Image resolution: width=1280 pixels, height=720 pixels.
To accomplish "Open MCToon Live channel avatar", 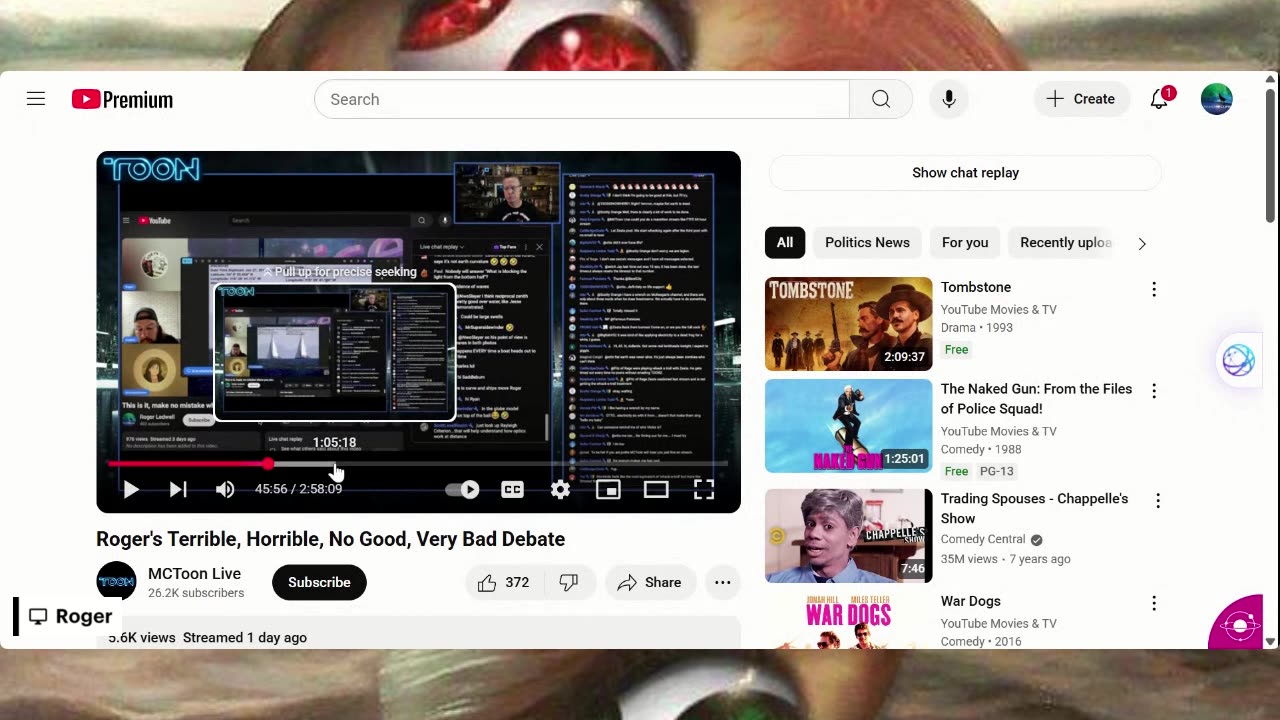I will pos(116,582).
